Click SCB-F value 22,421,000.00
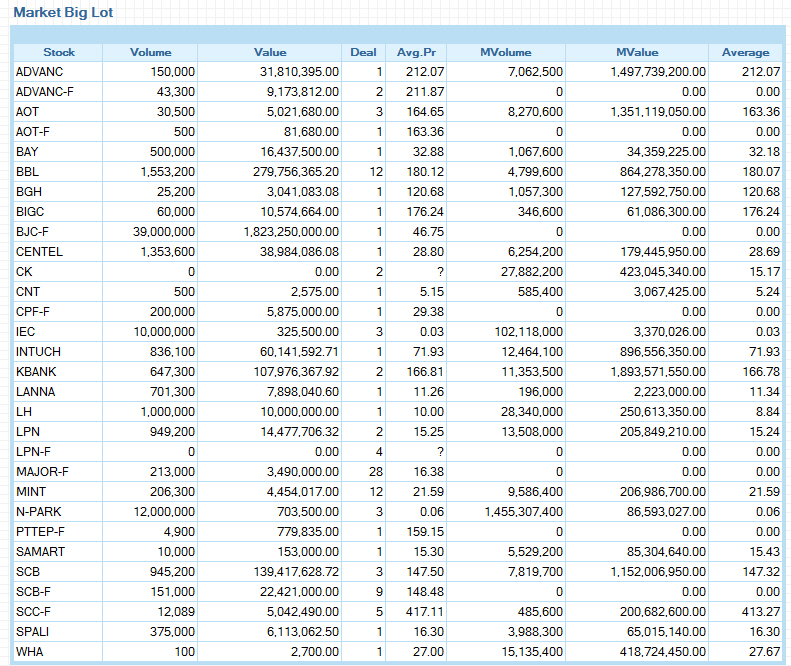This screenshot has width=791, height=666. pyautogui.click(x=300, y=592)
